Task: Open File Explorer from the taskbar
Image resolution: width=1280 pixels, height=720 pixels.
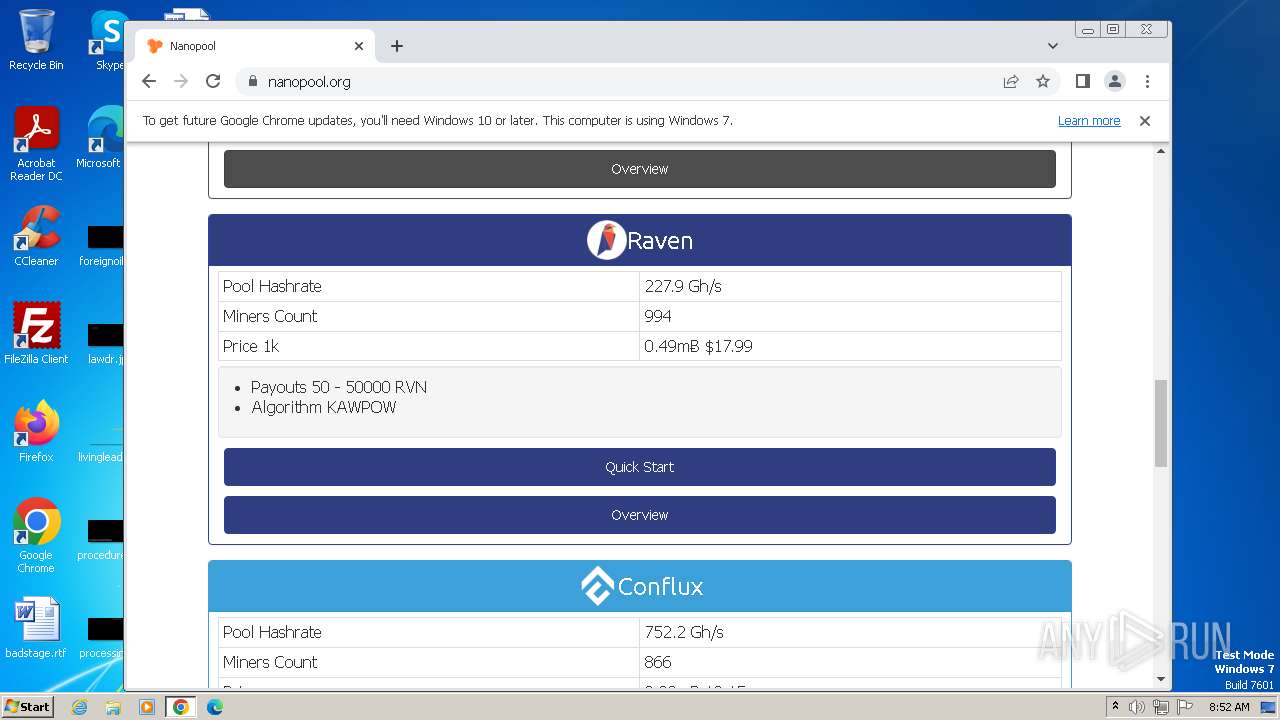Action: (113, 707)
